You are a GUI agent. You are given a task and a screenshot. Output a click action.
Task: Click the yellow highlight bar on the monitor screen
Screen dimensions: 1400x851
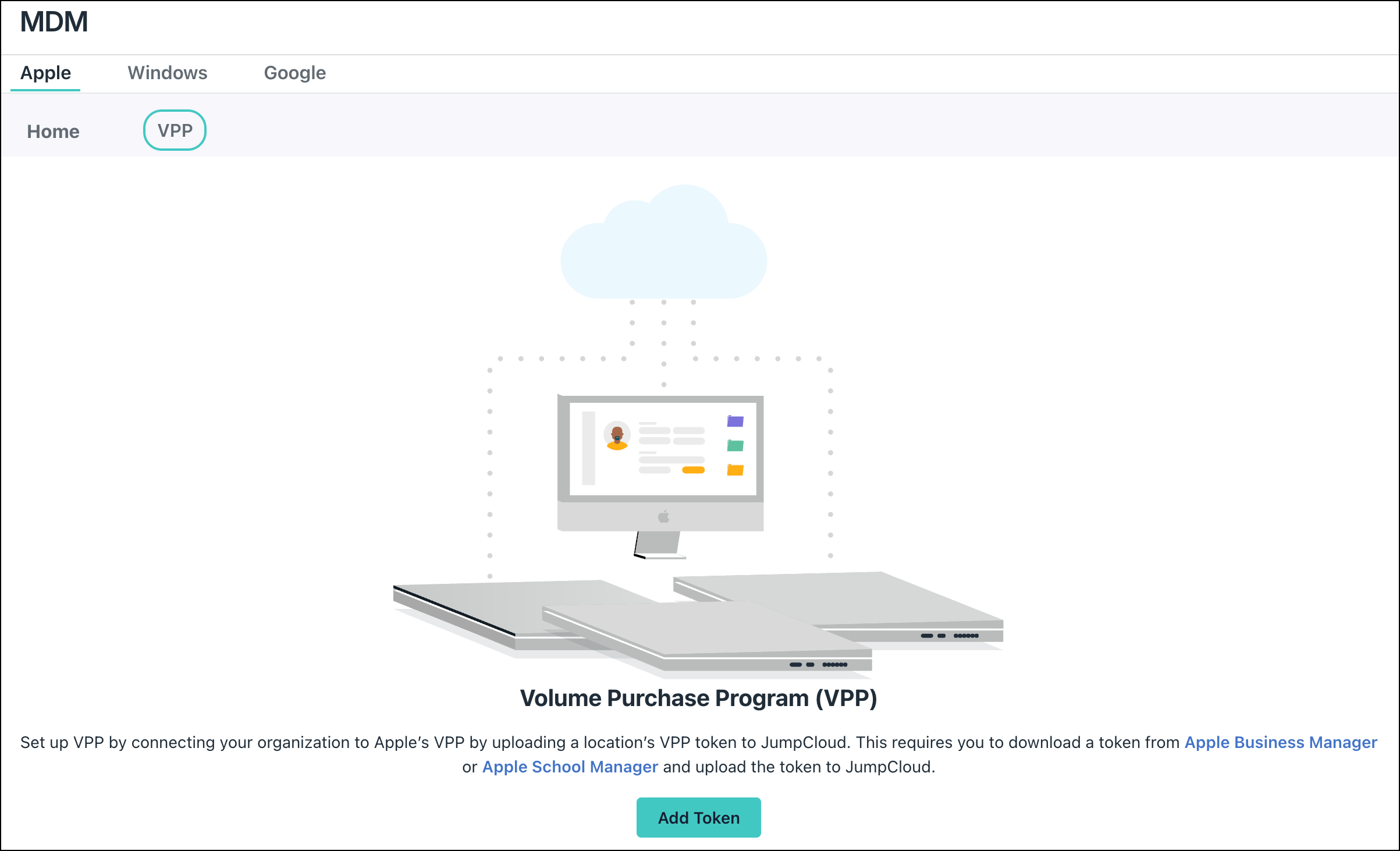(694, 469)
